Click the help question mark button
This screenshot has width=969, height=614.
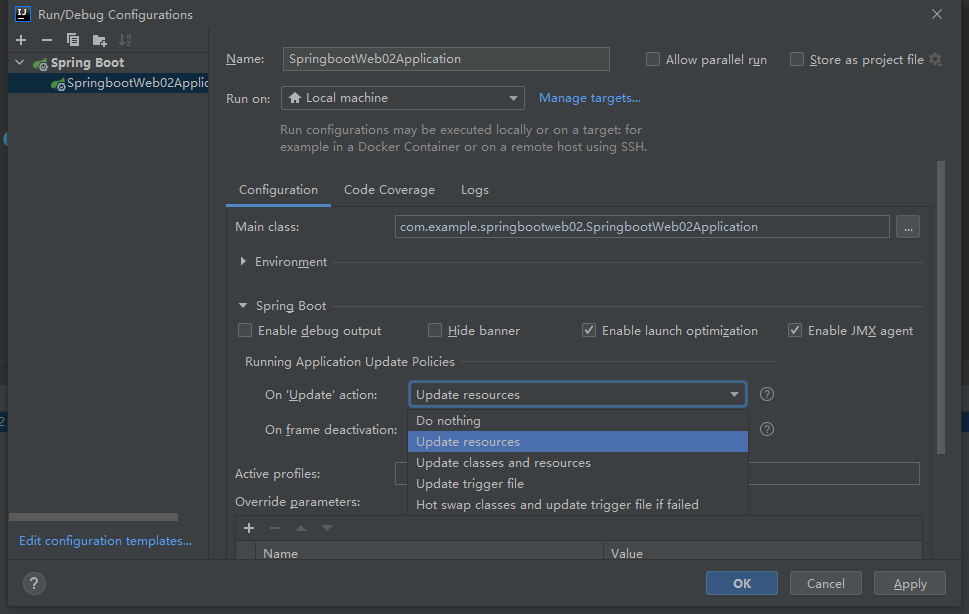click(34, 583)
